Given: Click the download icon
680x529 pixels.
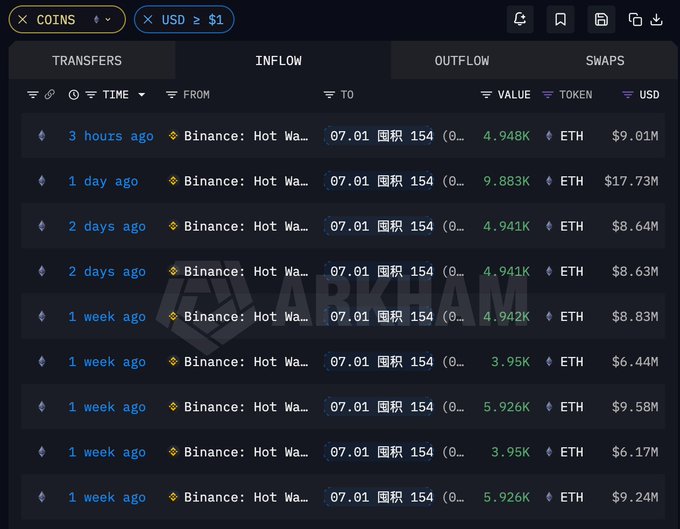Looking at the screenshot, I should pyautogui.click(x=657, y=20).
